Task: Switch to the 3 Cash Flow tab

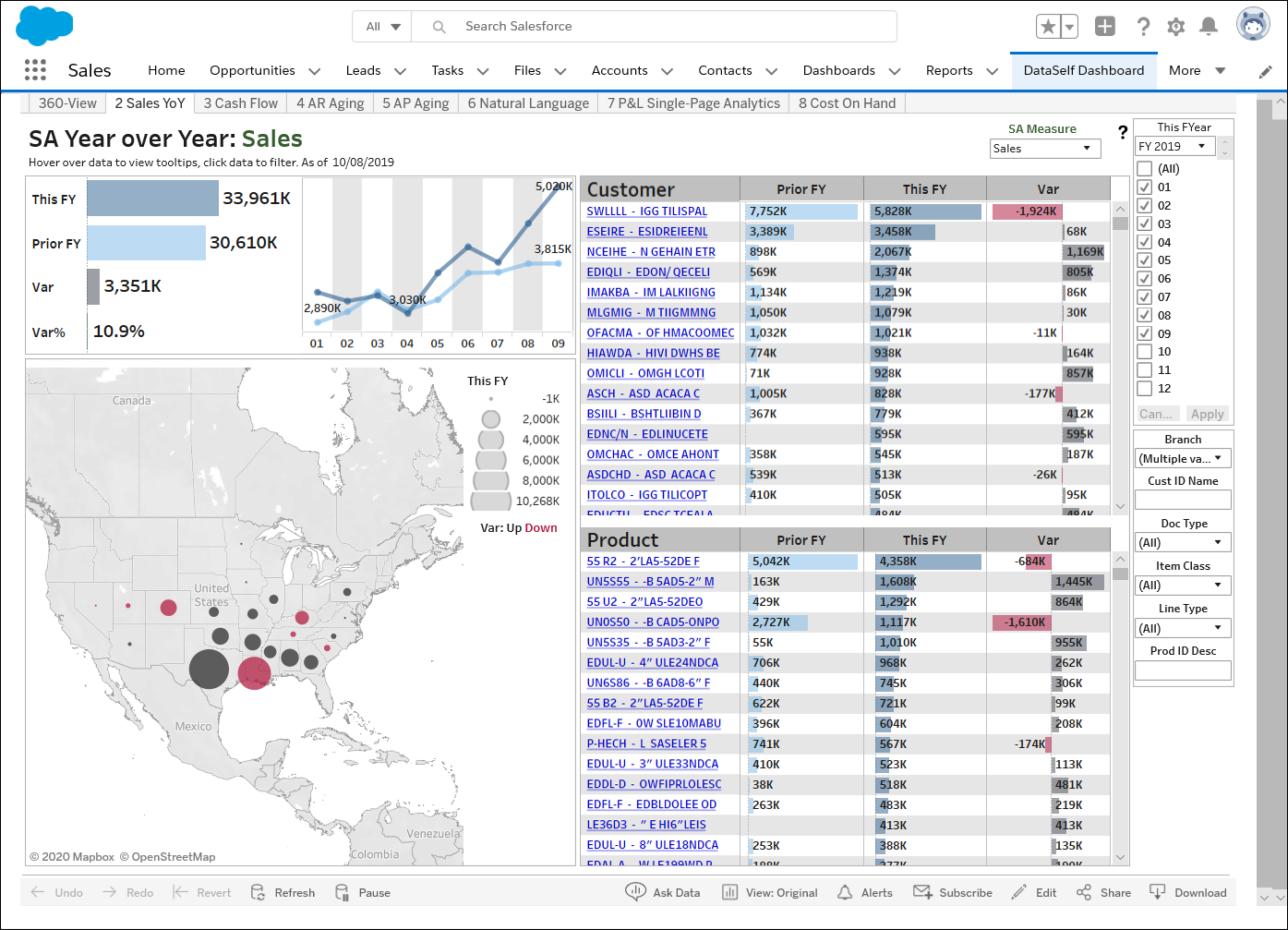Action: [x=240, y=103]
